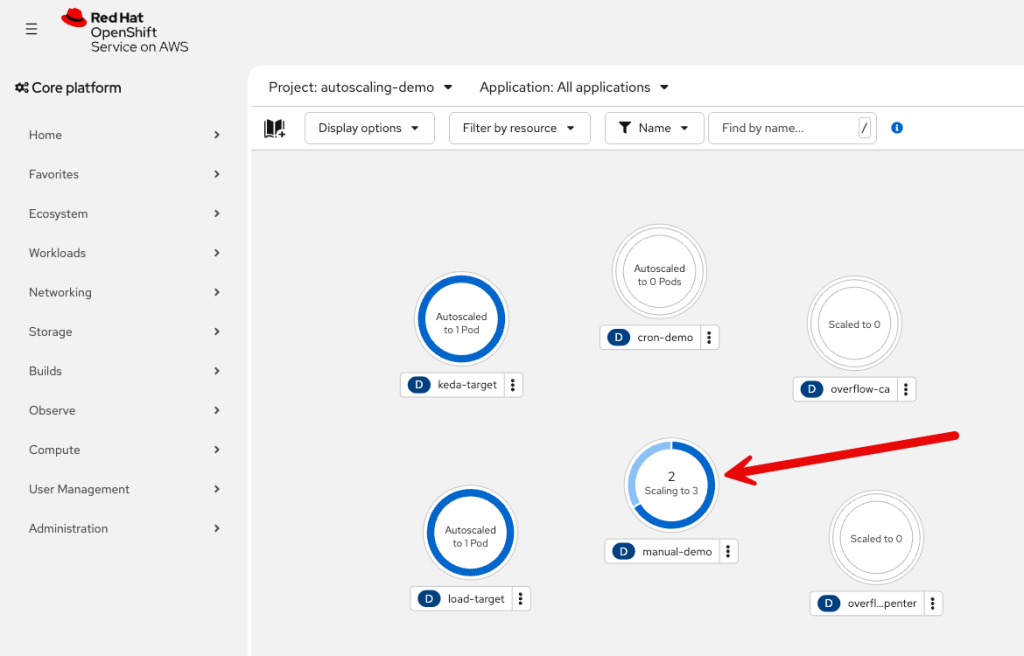The height and width of the screenshot is (656, 1024).
Task: Open kebab menu for keda-target
Action: point(513,385)
